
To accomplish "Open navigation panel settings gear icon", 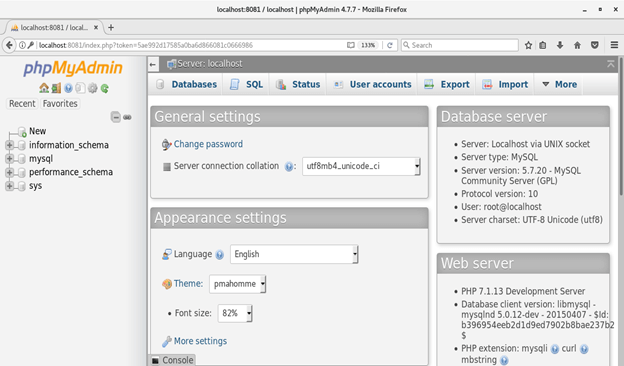I will click(93, 88).
